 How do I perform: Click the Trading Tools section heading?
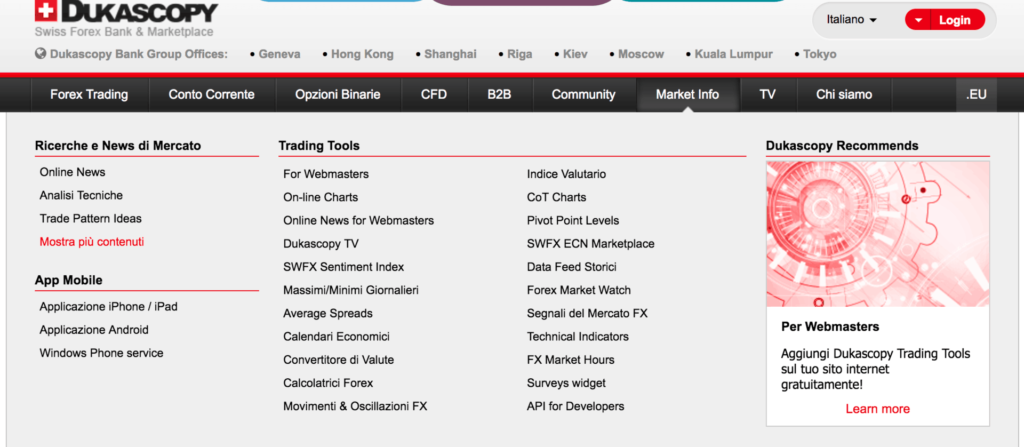(319, 146)
